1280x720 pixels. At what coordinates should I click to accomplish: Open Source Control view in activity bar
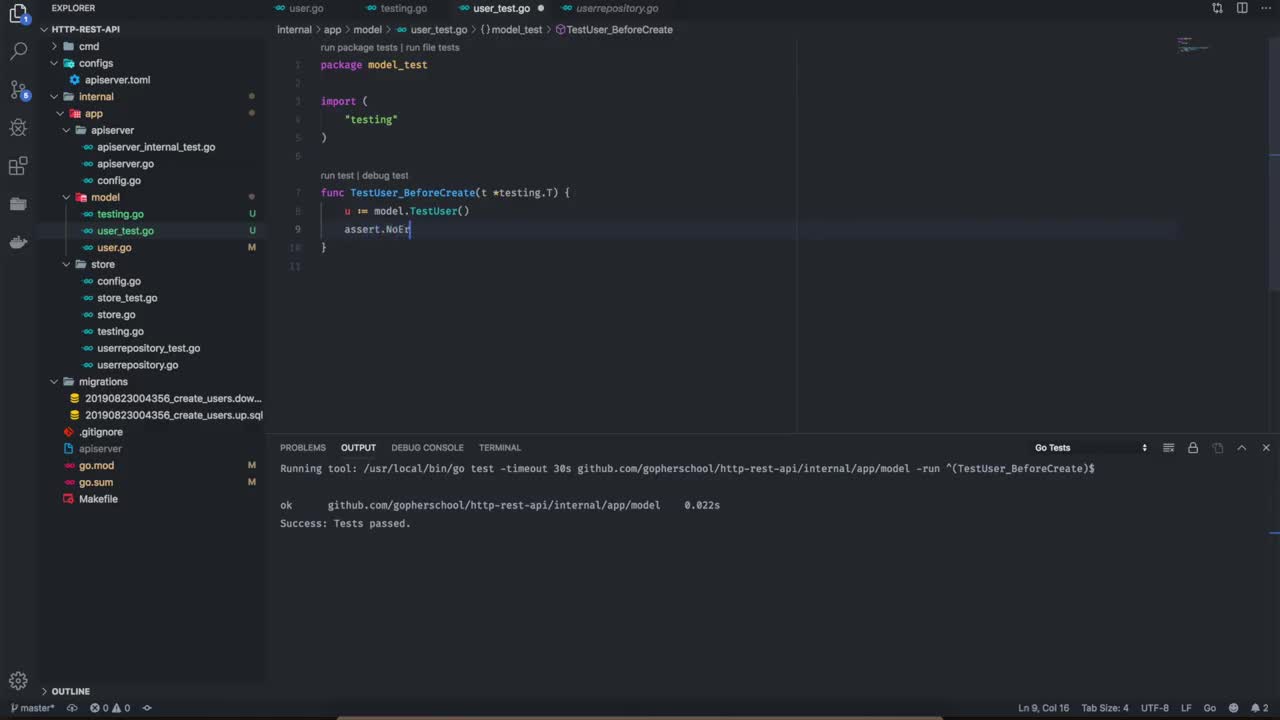click(18, 89)
